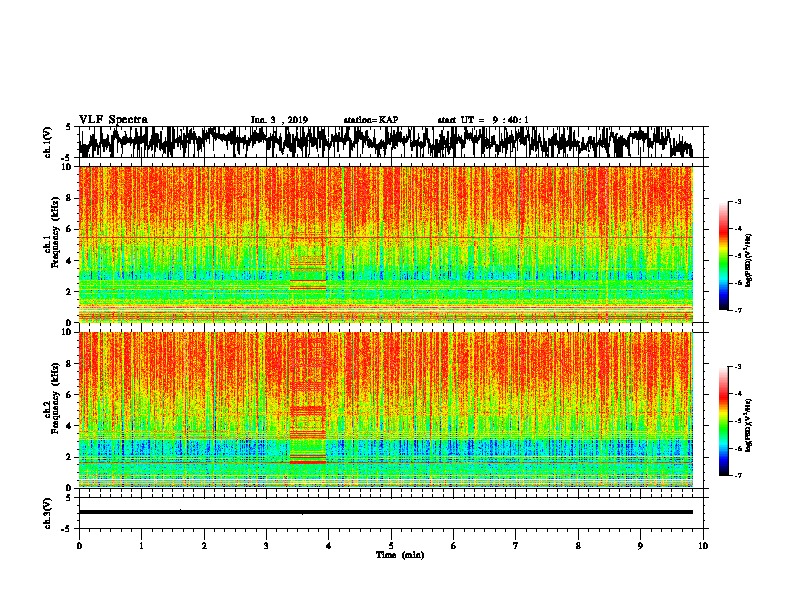Click the time axis tick label "8"

coord(578,545)
